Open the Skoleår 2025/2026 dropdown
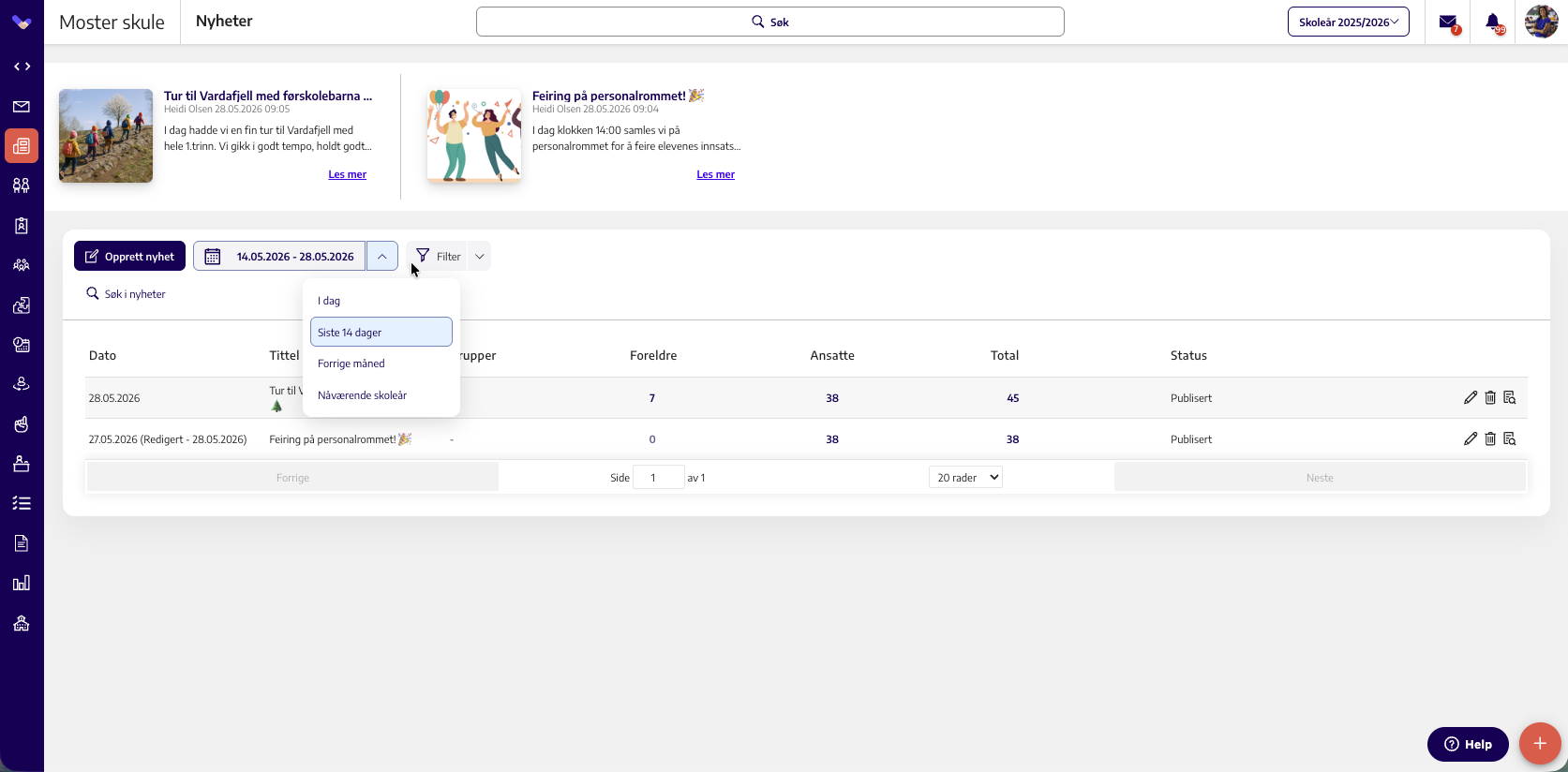Image resolution: width=1568 pixels, height=772 pixels. click(x=1349, y=22)
